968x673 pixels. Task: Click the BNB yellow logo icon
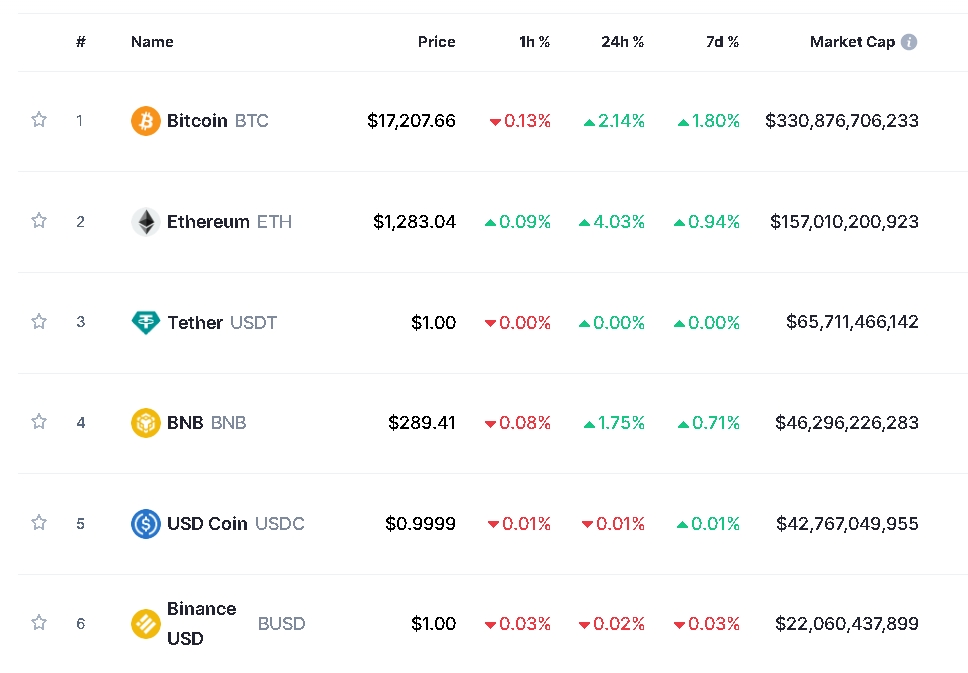145,423
